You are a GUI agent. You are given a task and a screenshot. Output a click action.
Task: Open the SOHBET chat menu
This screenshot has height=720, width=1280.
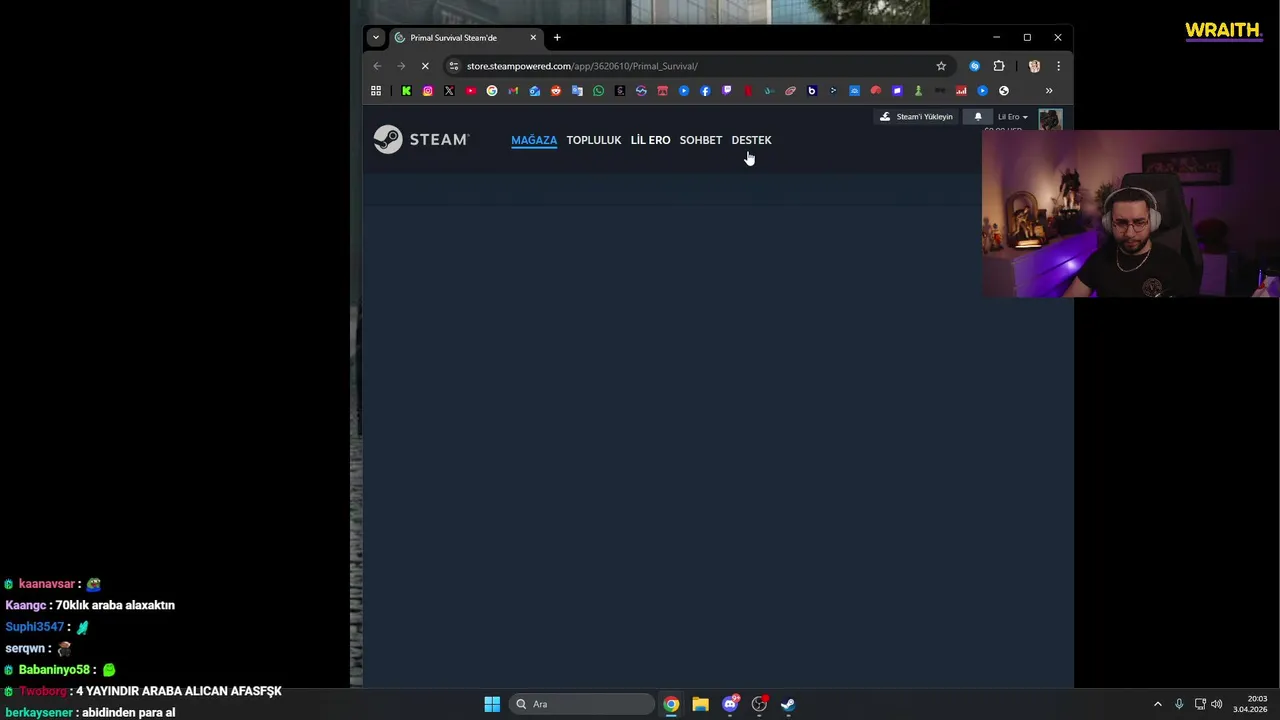tap(701, 140)
